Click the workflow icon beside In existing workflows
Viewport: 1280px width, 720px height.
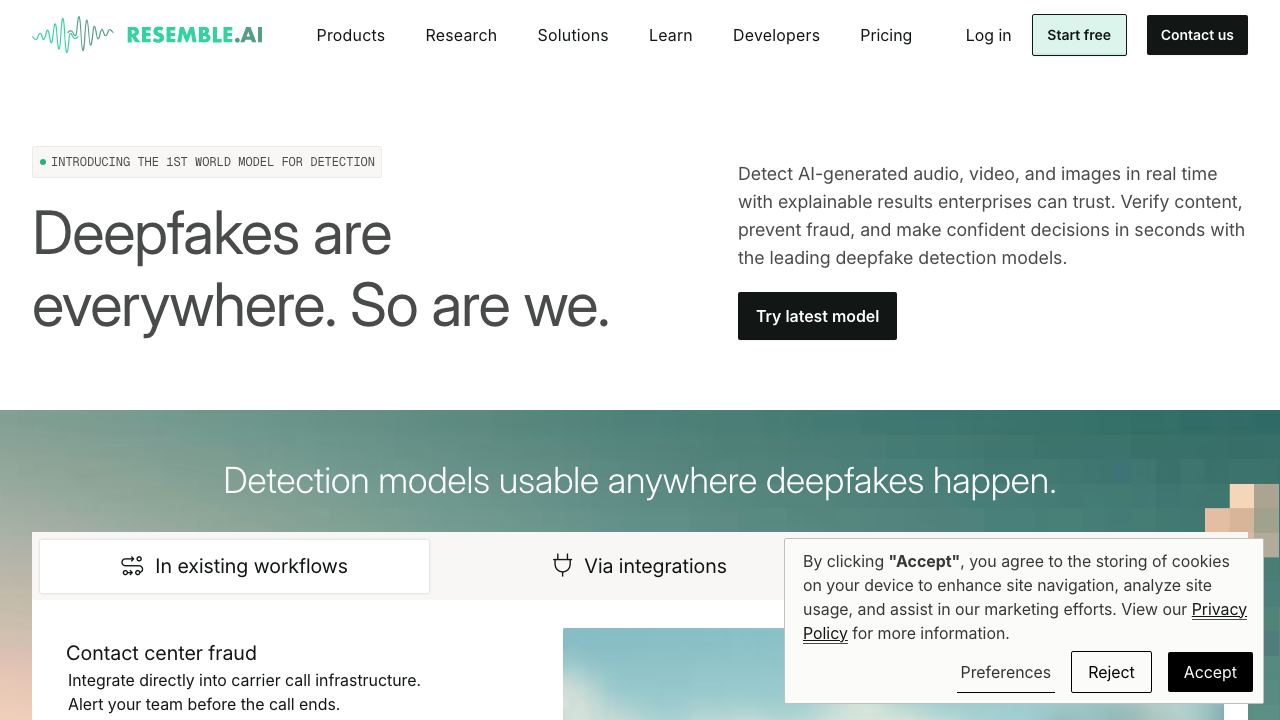tap(132, 566)
